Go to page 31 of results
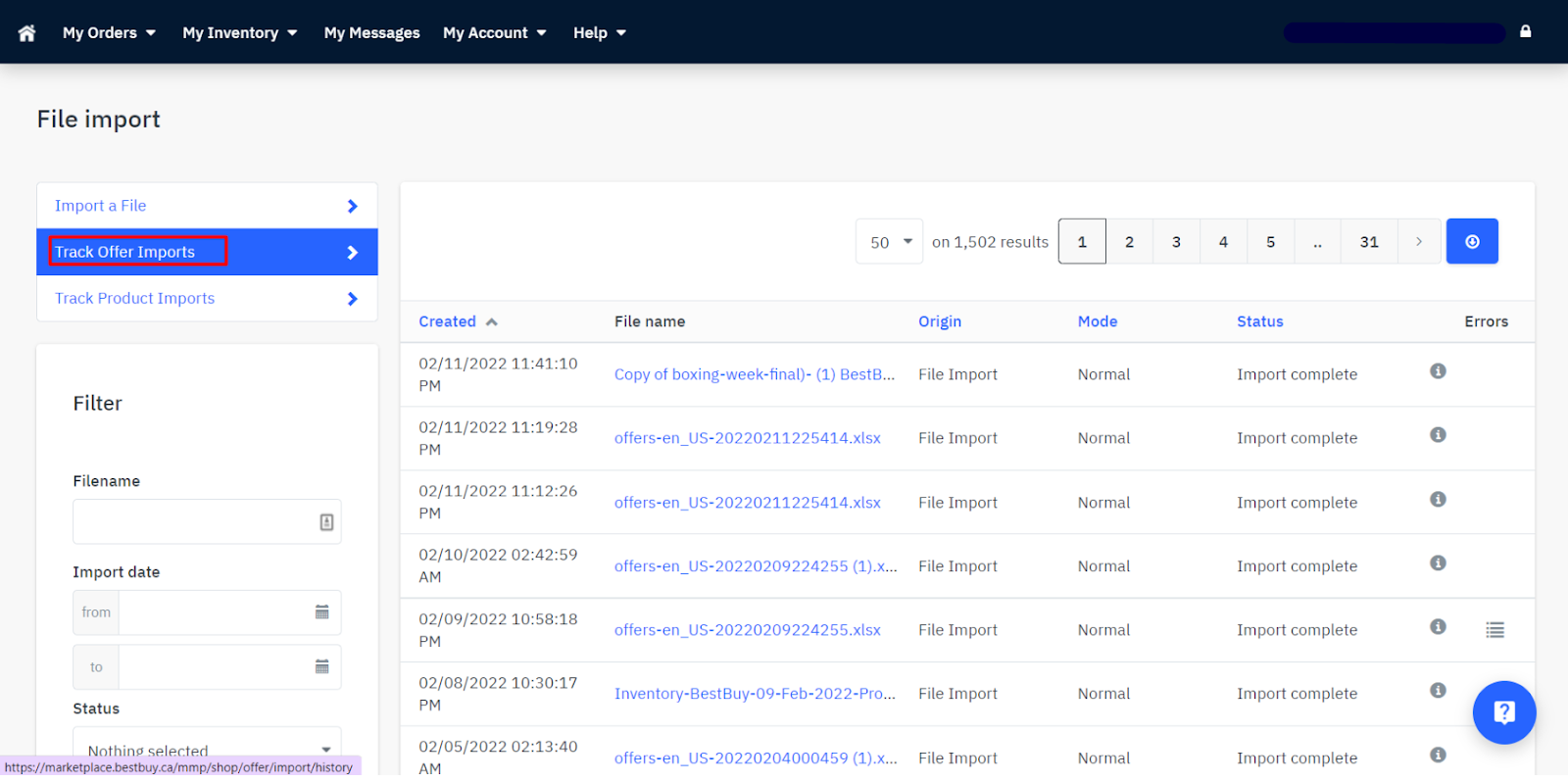Image resolution: width=1568 pixels, height=782 pixels. point(1369,241)
